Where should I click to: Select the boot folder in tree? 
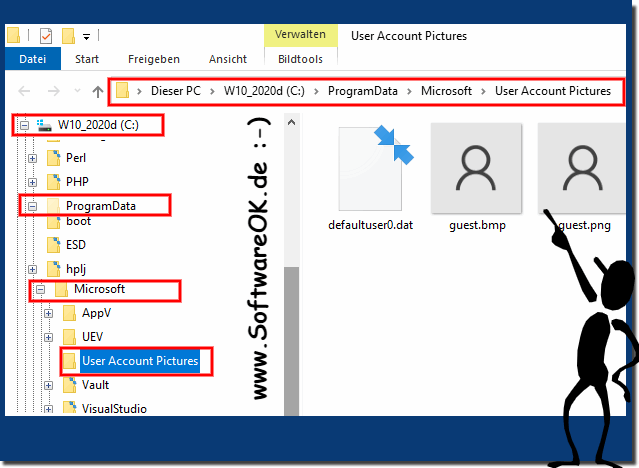coord(78,221)
